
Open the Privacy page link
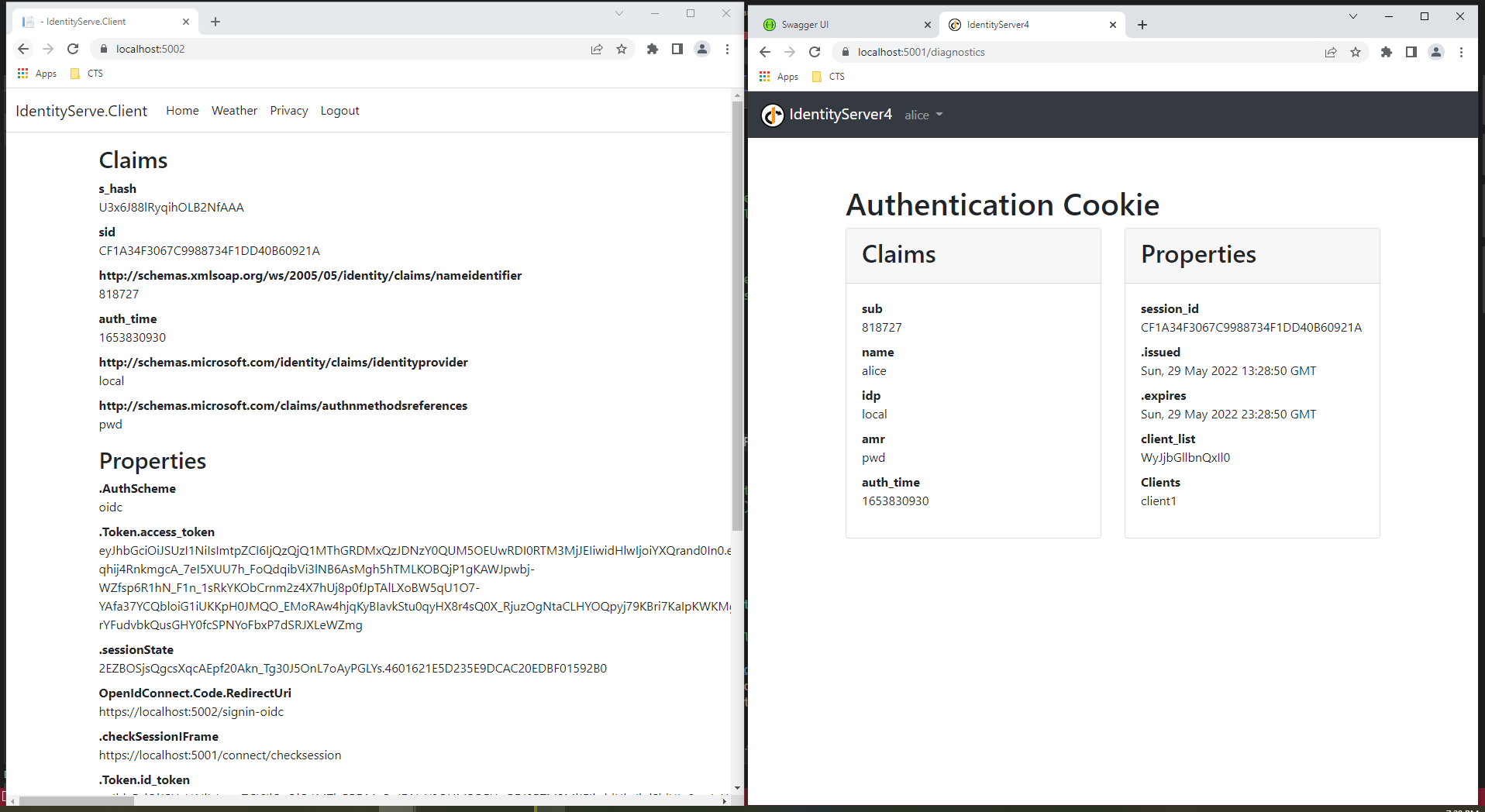pyautogui.click(x=288, y=111)
